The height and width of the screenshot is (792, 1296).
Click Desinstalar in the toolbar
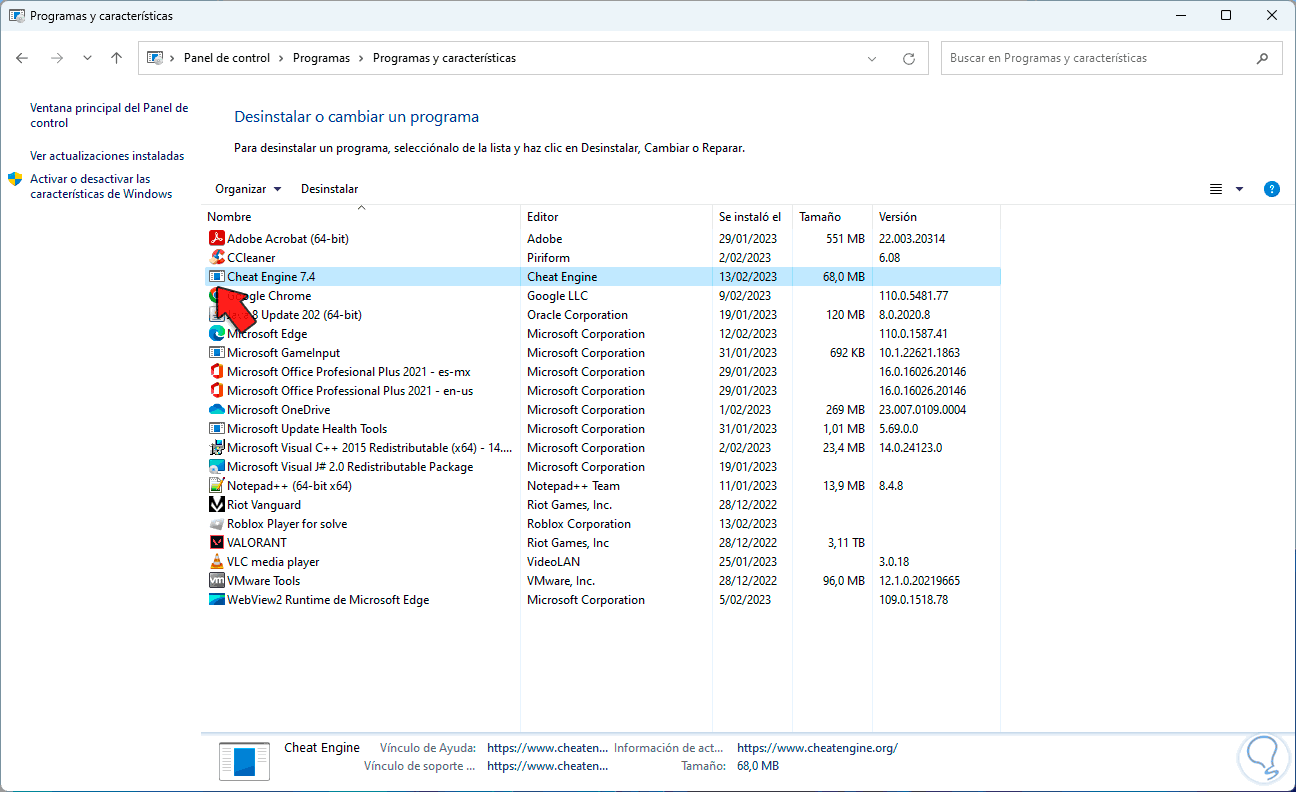click(329, 189)
